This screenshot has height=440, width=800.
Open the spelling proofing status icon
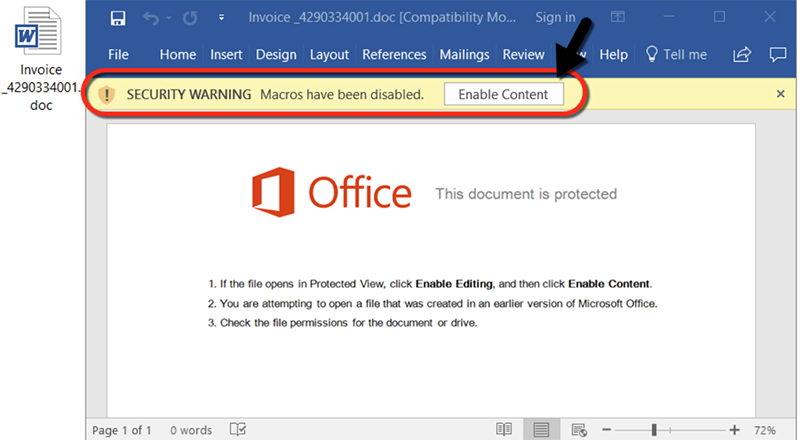pyautogui.click(x=238, y=430)
